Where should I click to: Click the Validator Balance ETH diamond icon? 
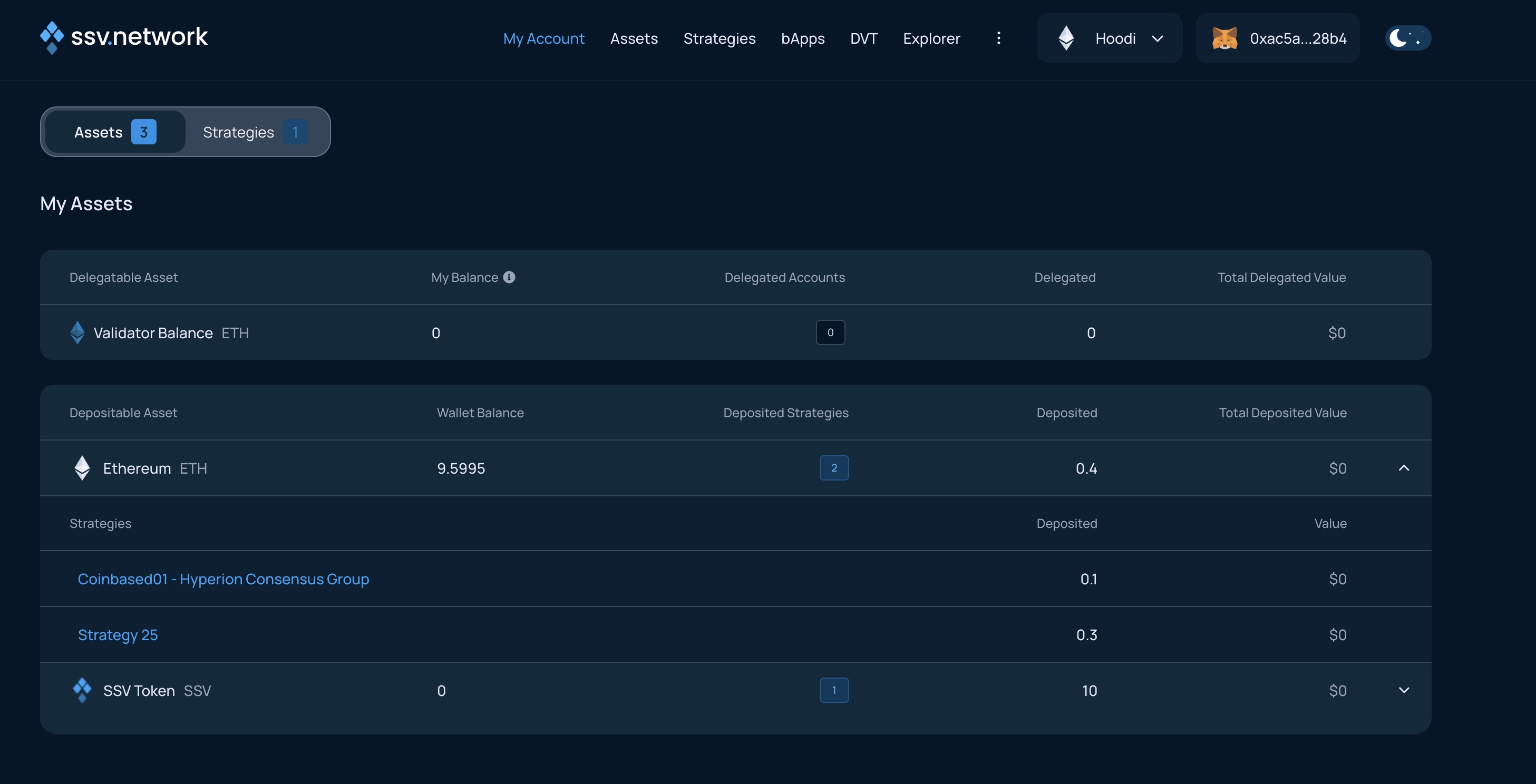pyautogui.click(x=77, y=332)
